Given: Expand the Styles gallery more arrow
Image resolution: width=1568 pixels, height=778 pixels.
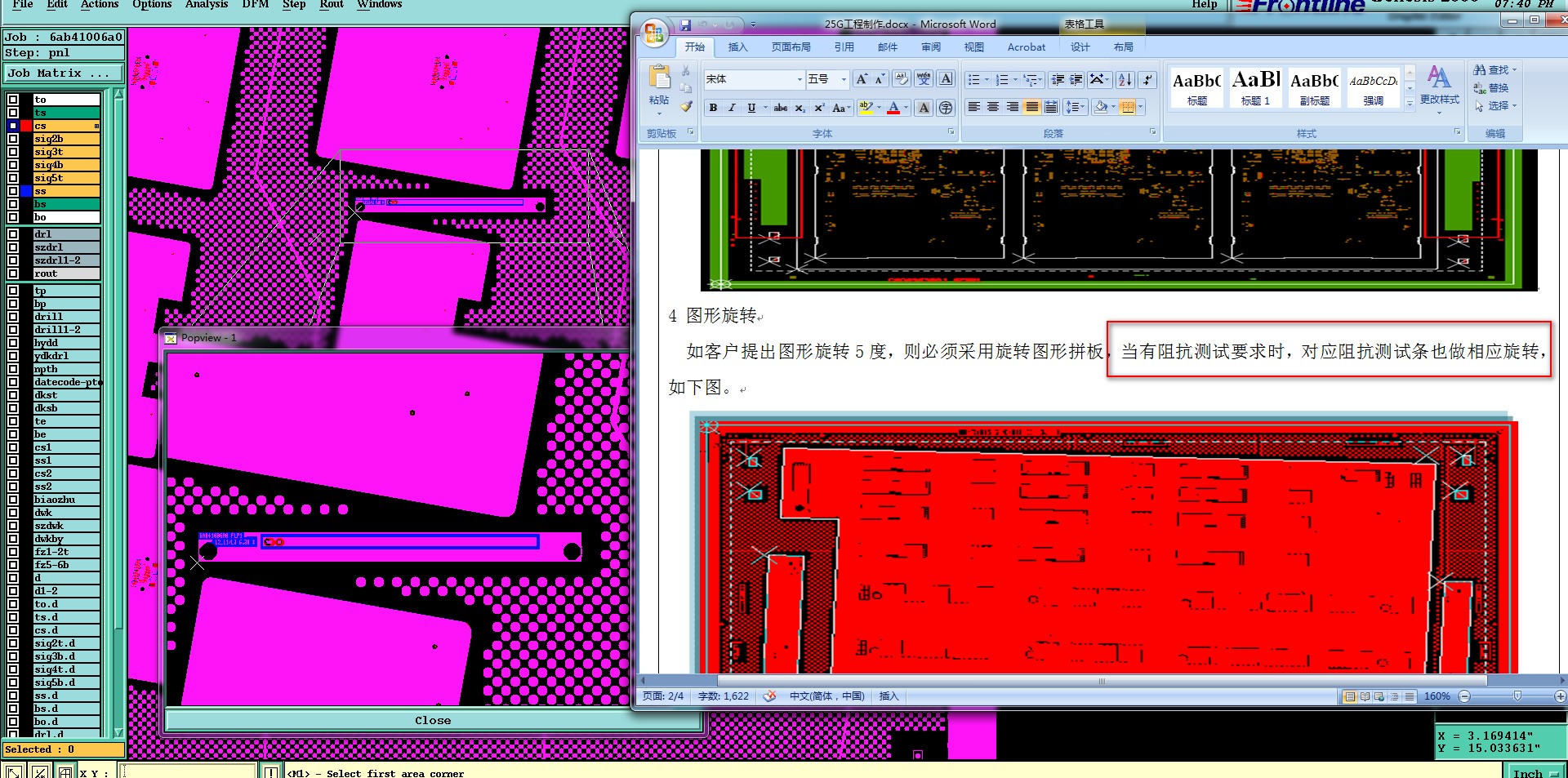Looking at the screenshot, I should point(1410,104).
